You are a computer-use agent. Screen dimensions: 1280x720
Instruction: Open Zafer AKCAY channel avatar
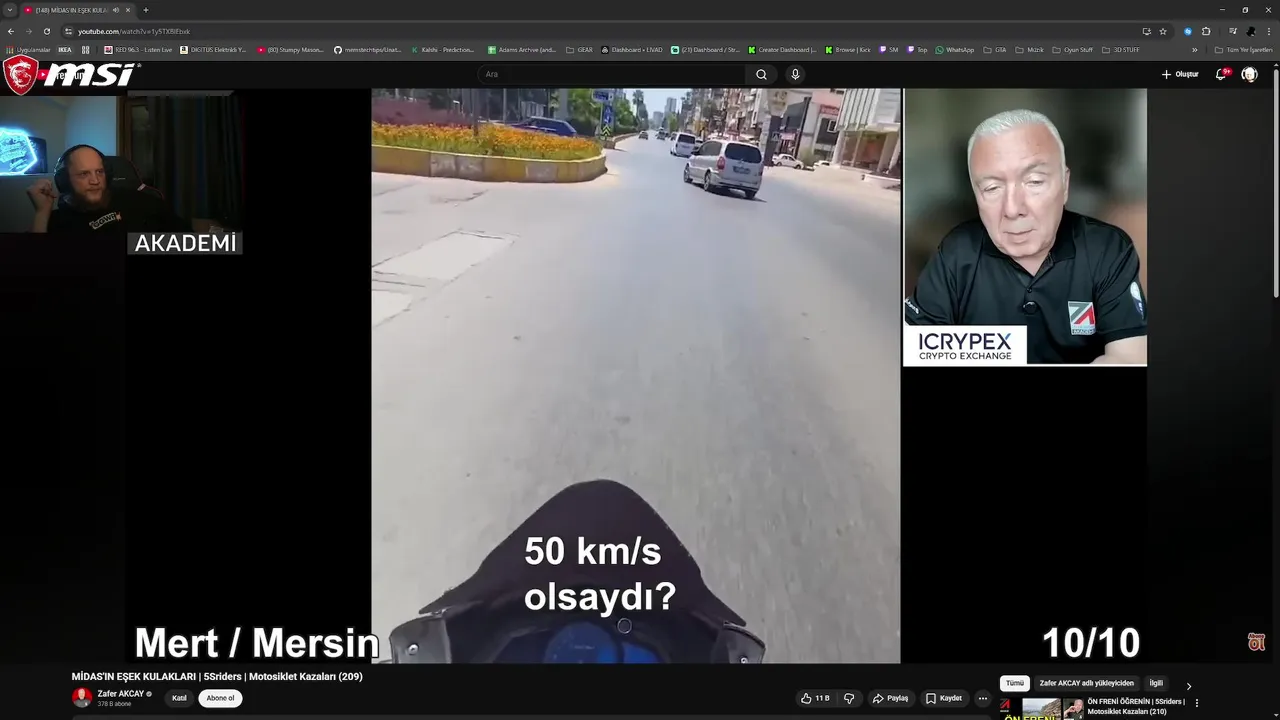click(x=82, y=697)
